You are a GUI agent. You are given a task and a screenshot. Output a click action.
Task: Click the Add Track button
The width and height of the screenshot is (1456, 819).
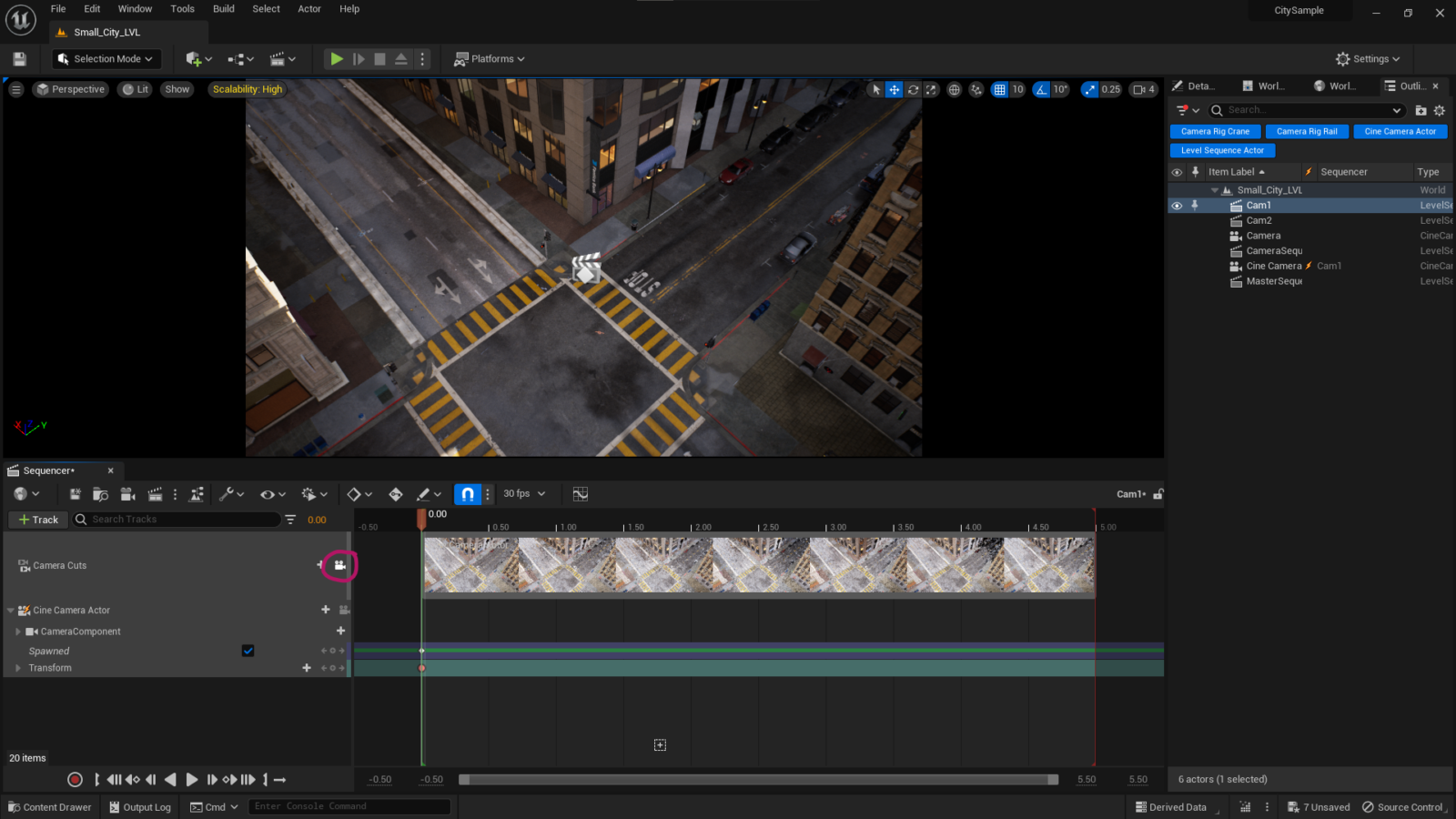click(x=37, y=519)
